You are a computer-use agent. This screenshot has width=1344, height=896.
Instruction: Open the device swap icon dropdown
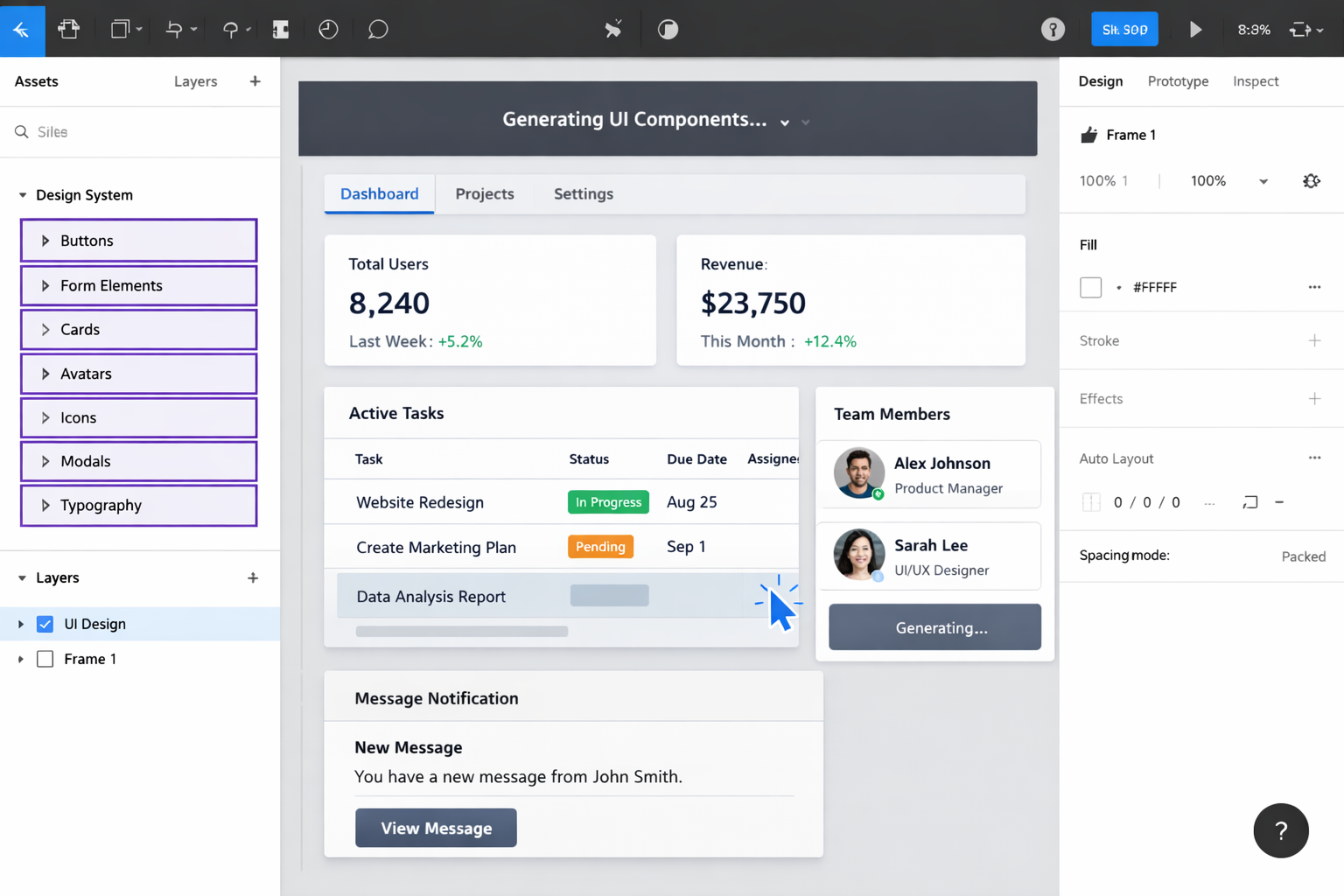pyautogui.click(x=1305, y=30)
